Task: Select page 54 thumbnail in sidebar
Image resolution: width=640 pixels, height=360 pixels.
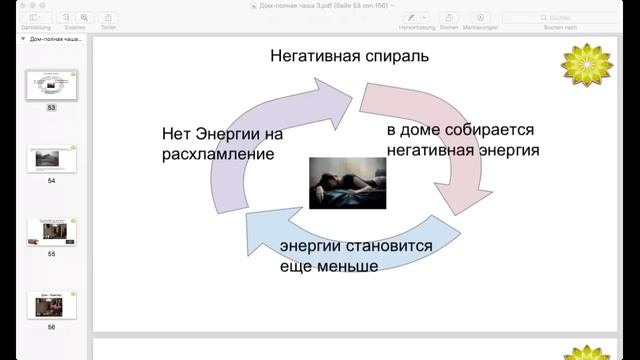Action: pyautogui.click(x=51, y=158)
